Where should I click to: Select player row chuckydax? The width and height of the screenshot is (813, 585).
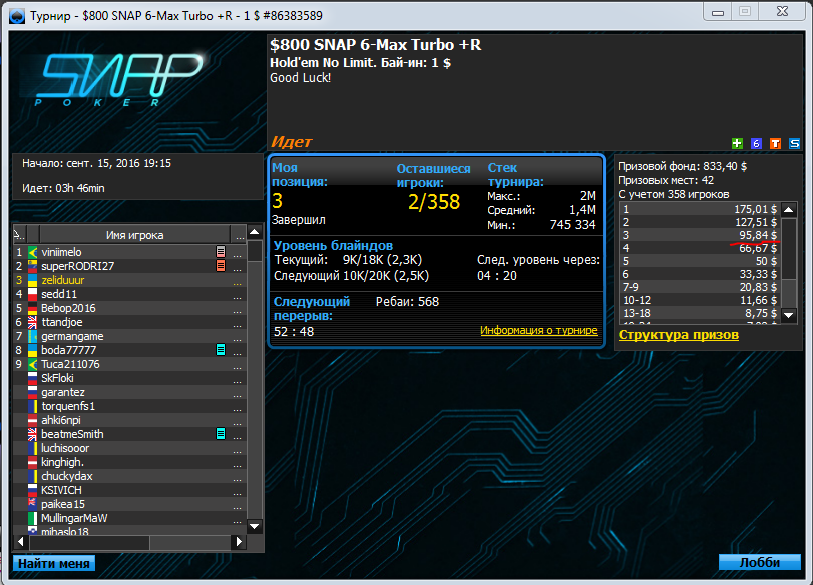coord(130,476)
